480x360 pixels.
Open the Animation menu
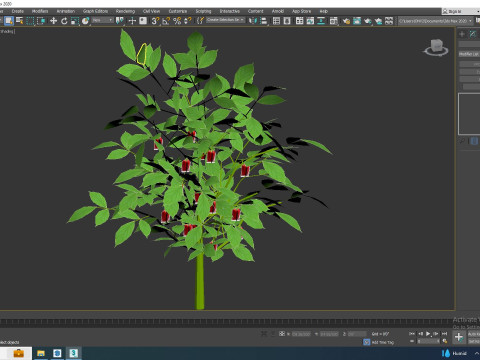(66, 11)
